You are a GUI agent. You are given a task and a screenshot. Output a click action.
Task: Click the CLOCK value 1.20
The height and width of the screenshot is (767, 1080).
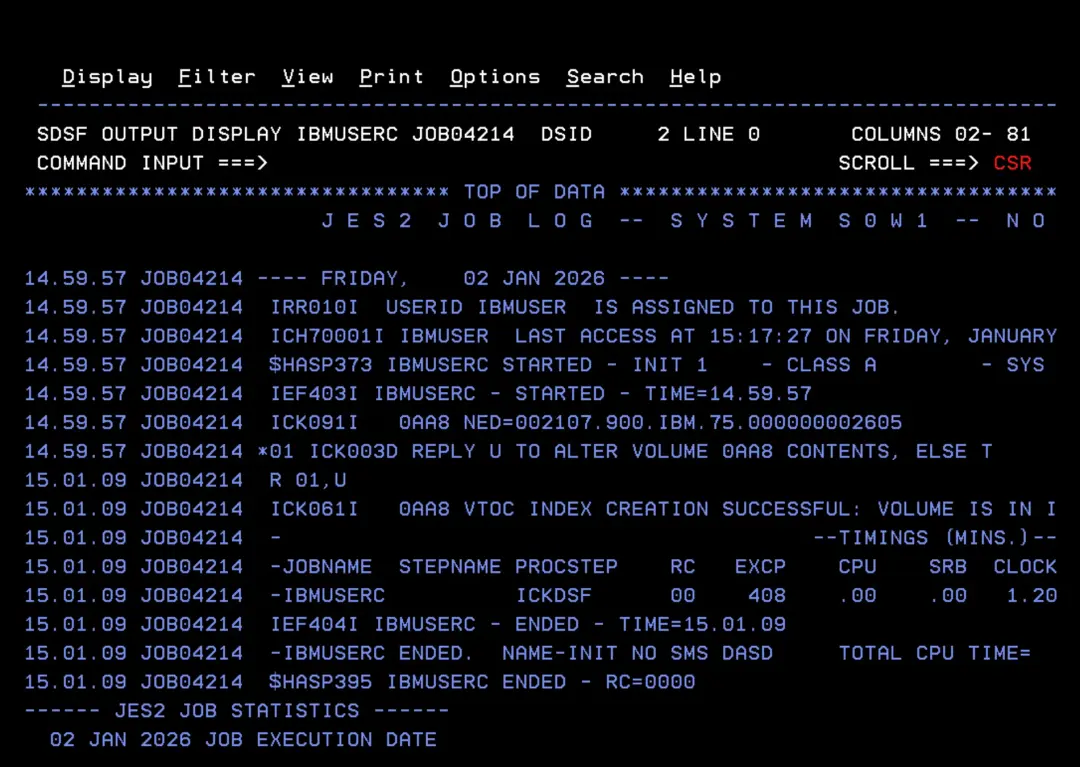click(x=1031, y=596)
